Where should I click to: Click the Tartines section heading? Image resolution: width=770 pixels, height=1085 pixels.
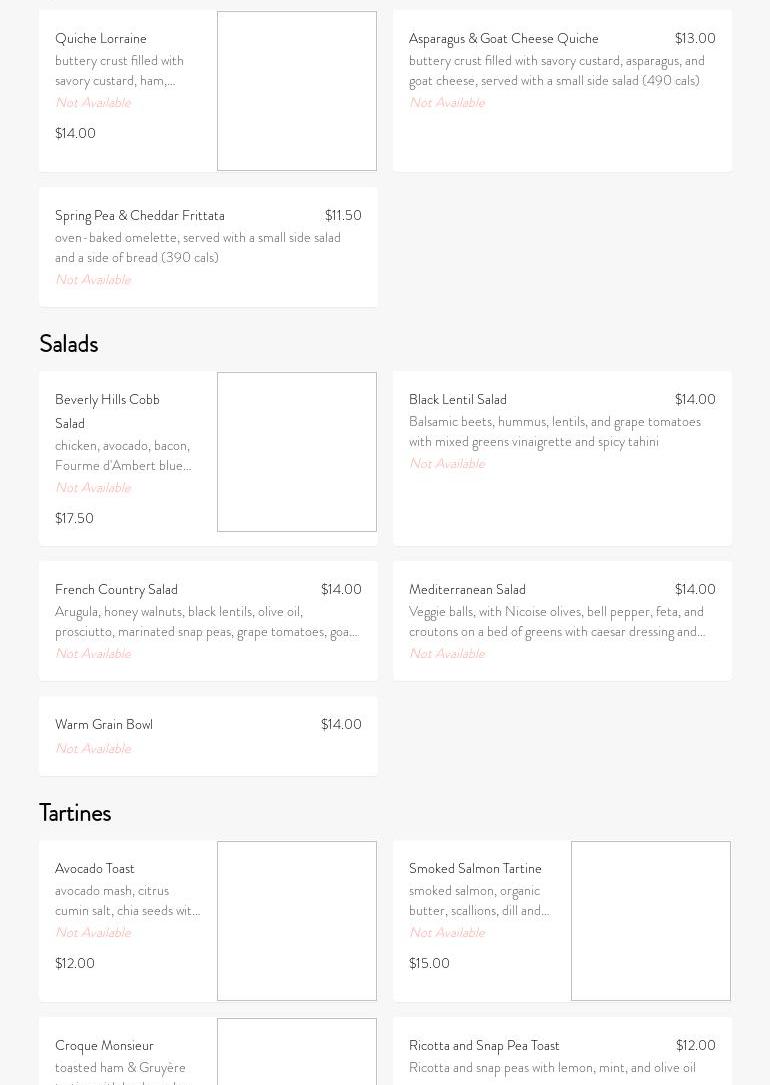click(x=75, y=813)
